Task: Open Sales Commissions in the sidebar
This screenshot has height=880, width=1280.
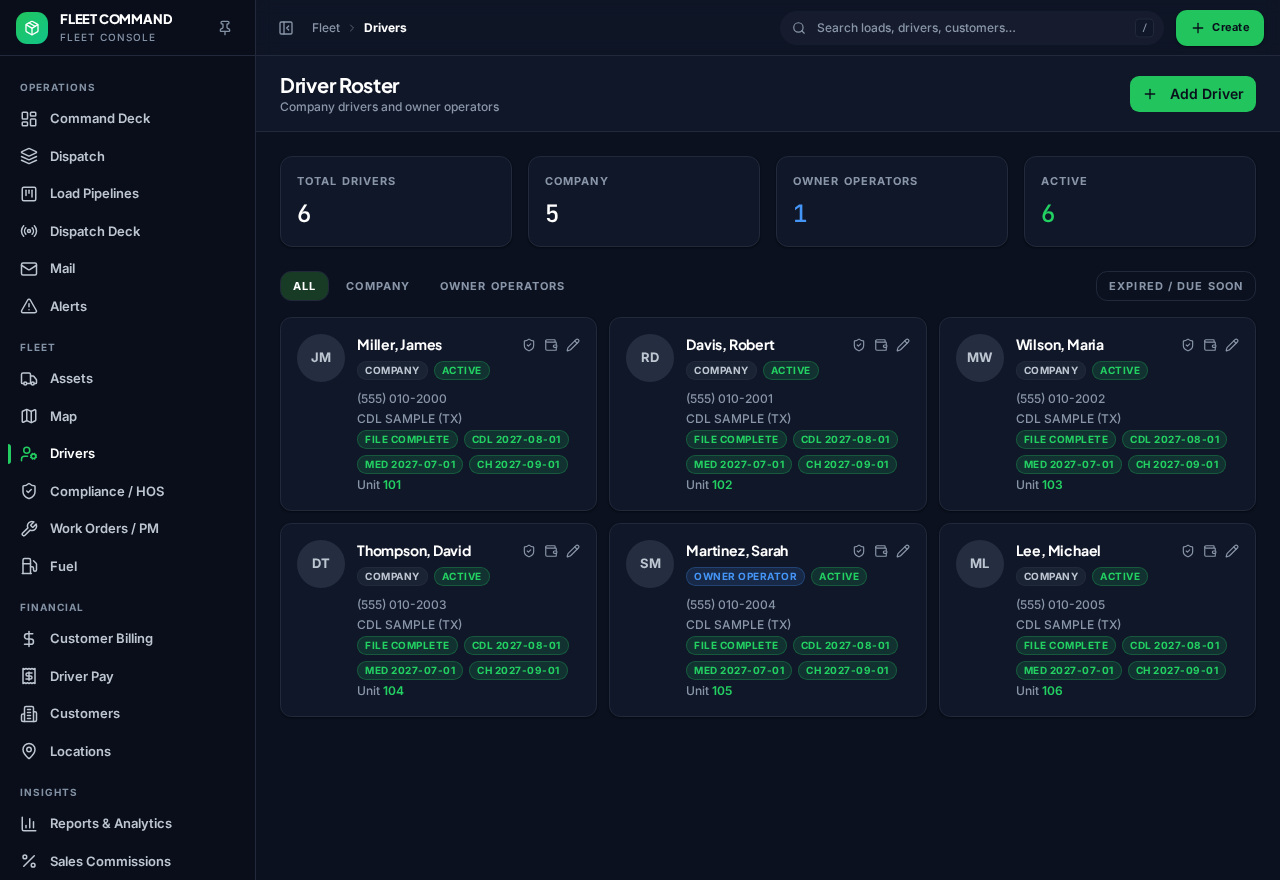Action: 128,861
